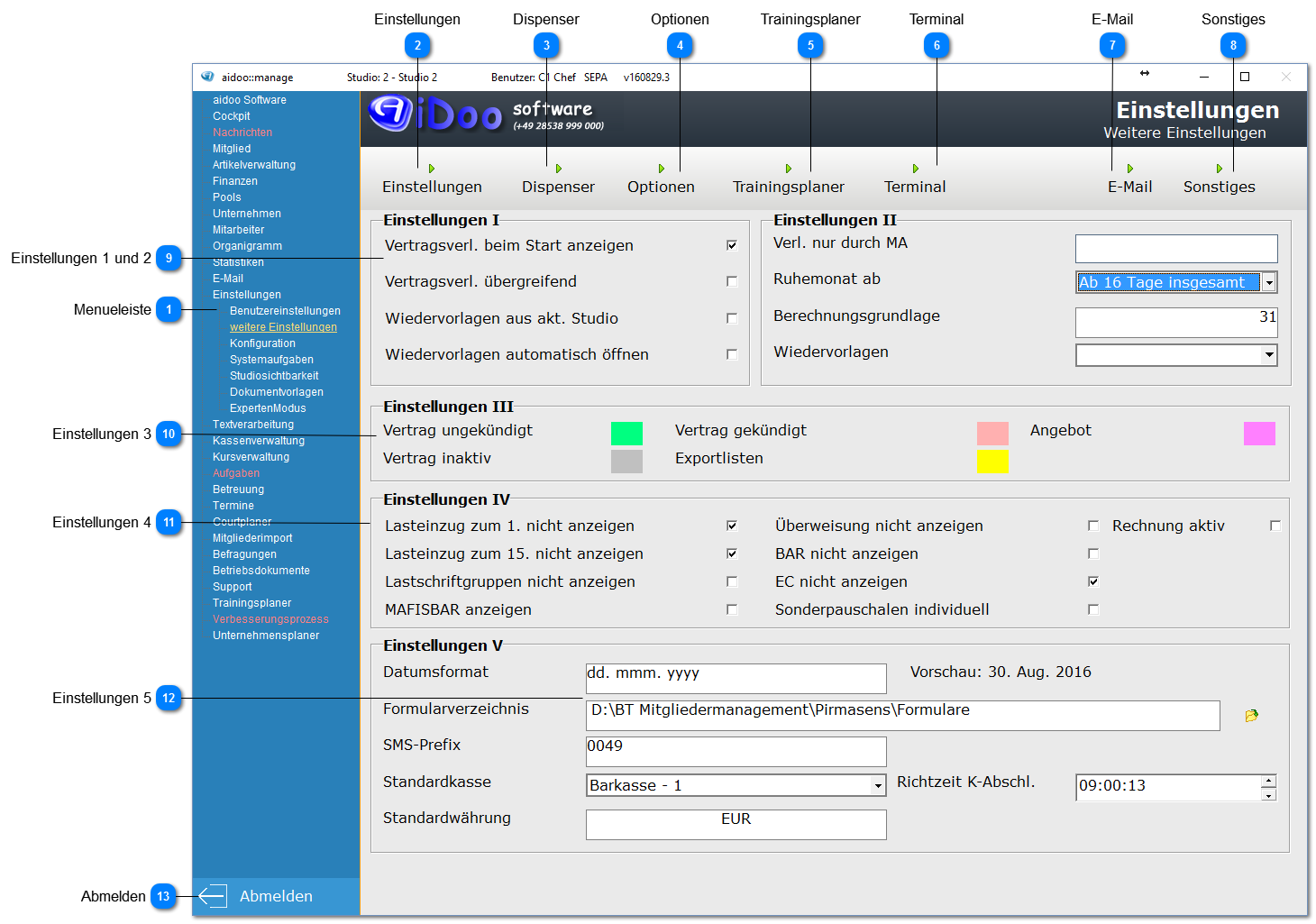
Task: Enable BAR nicht anzeigen checkbox
Action: [x=1093, y=553]
